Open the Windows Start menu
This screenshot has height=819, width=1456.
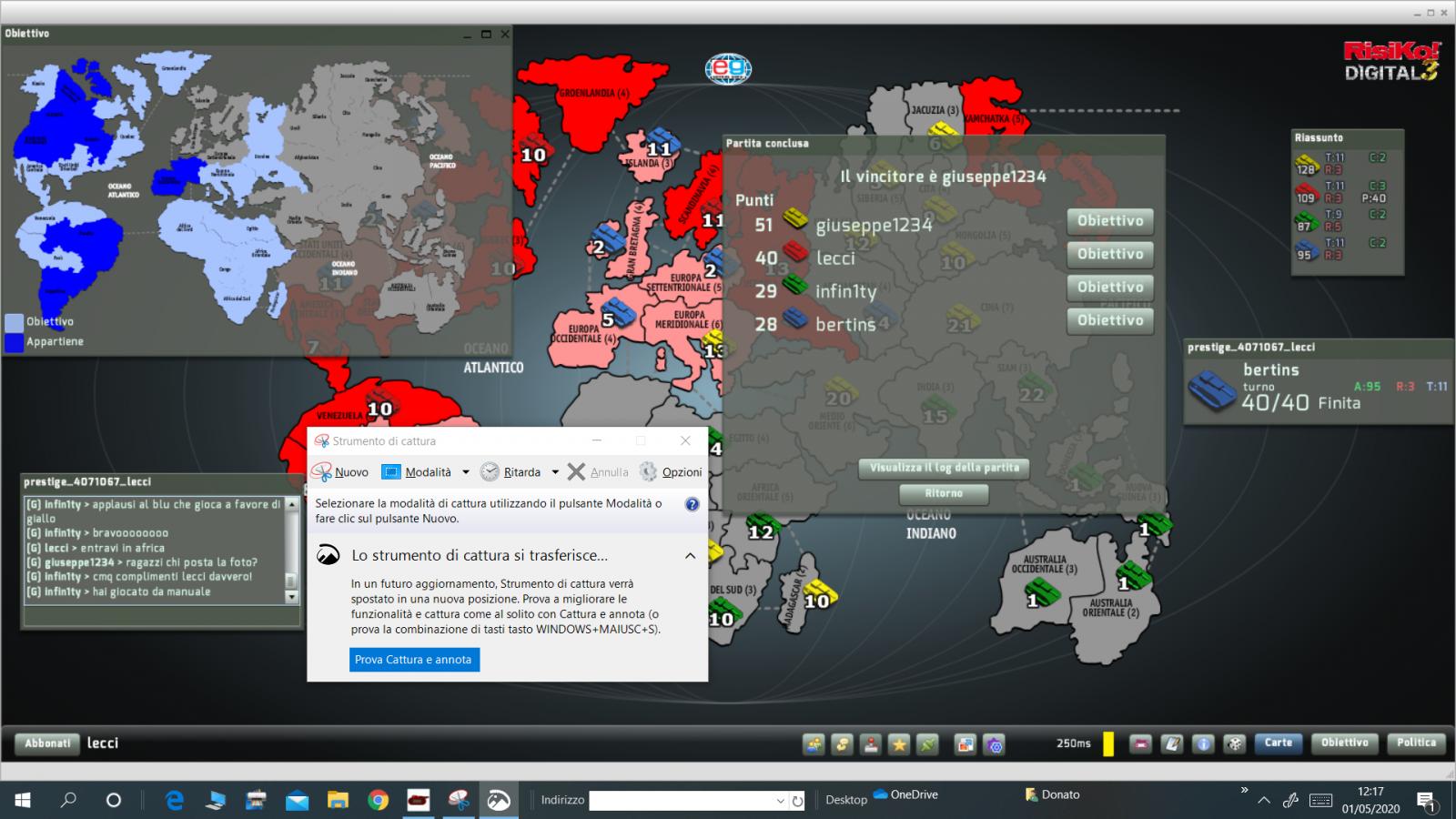point(23,800)
